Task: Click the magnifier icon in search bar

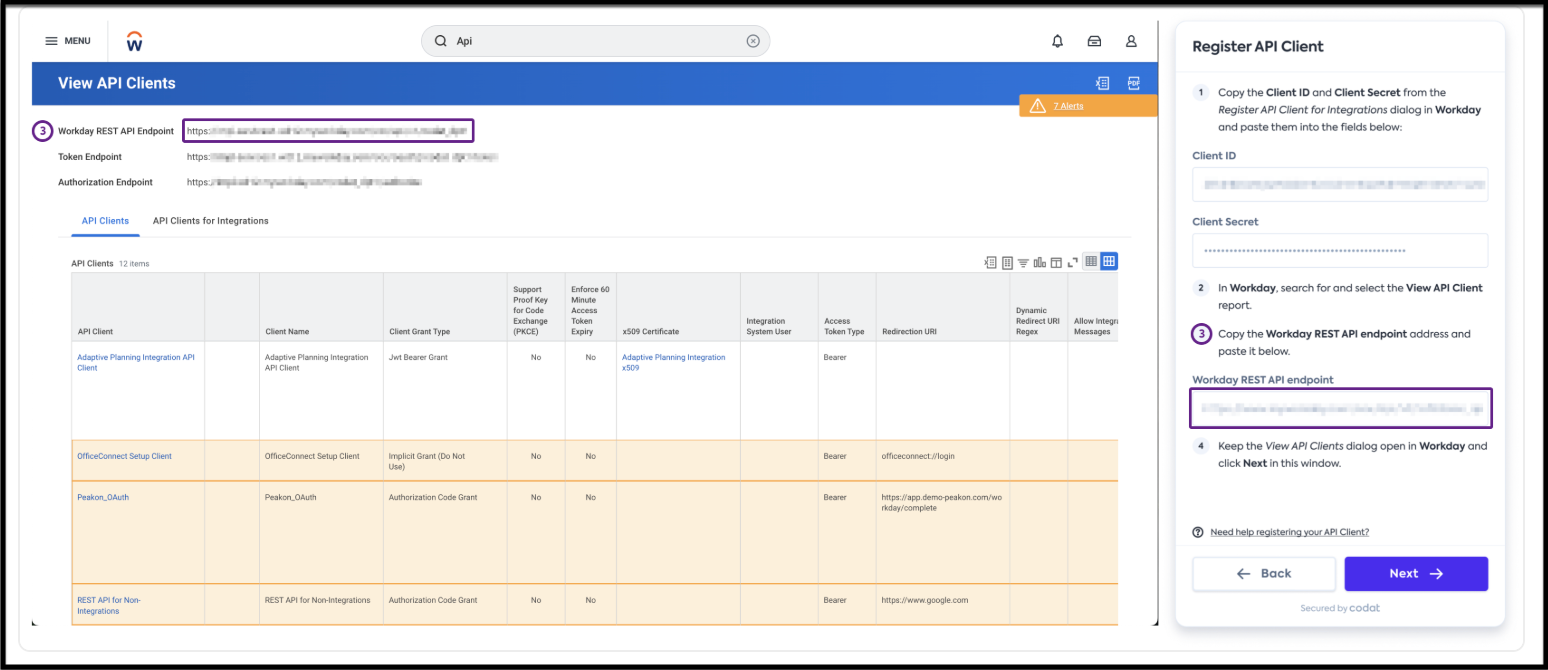Action: [440, 41]
